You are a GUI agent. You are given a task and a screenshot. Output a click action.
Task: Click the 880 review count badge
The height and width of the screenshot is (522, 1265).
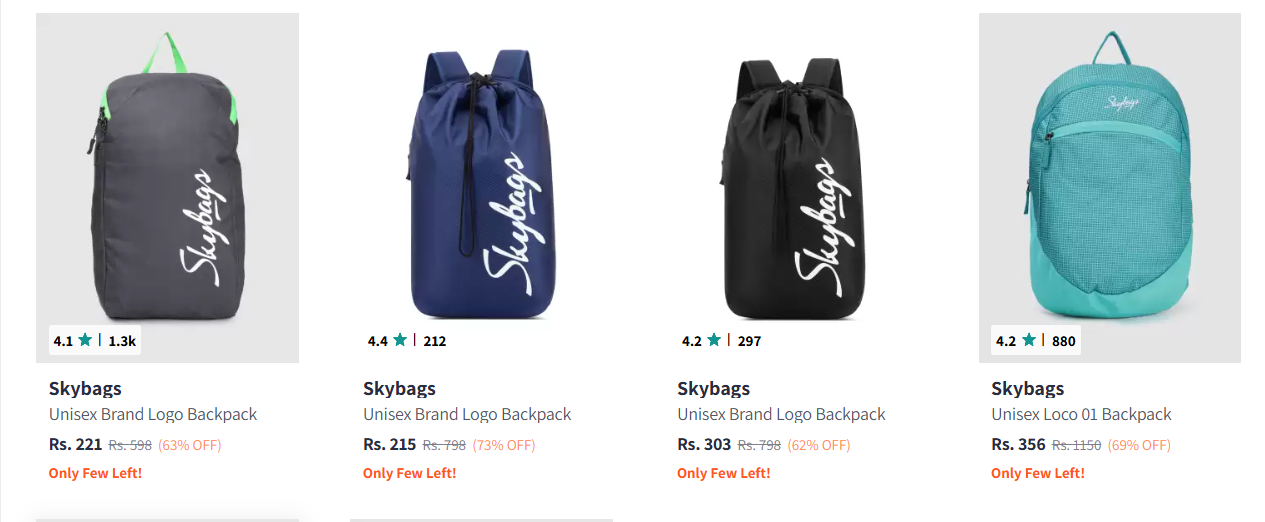tap(1064, 341)
